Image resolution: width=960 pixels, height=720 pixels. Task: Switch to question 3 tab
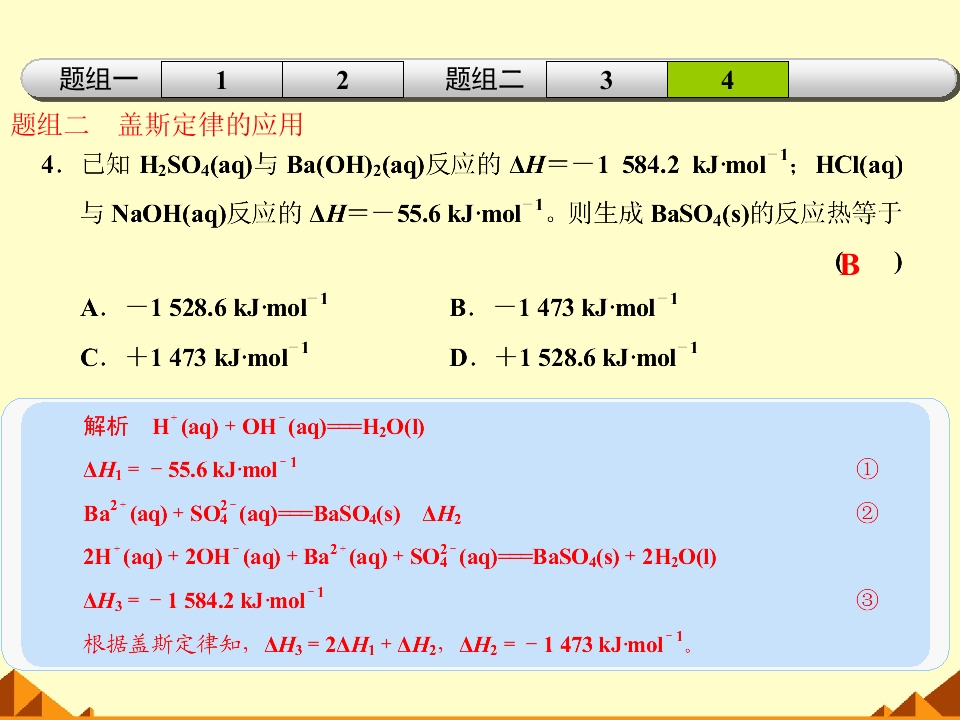coord(606,80)
